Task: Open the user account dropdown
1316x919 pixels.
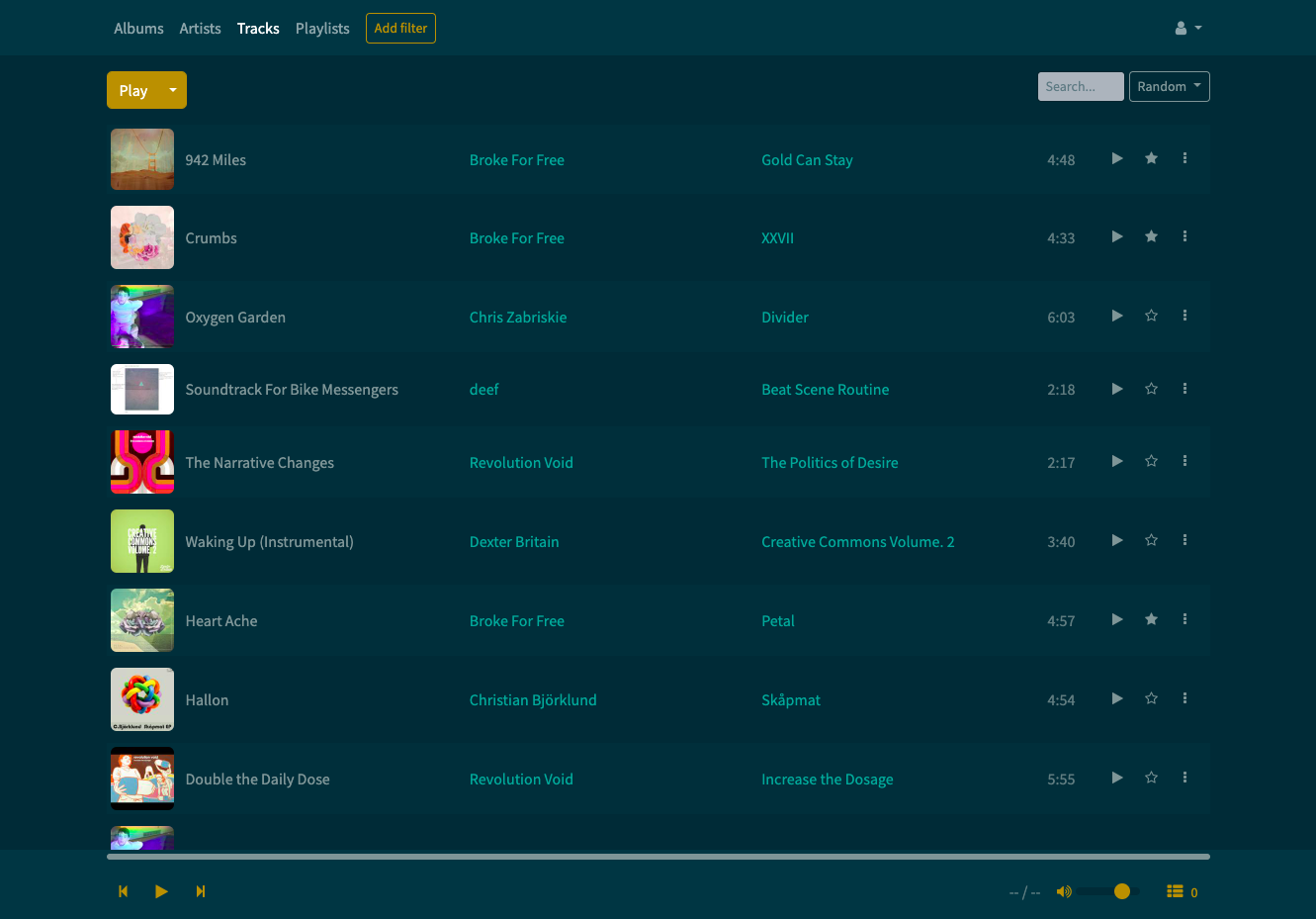Action: coord(1187,28)
